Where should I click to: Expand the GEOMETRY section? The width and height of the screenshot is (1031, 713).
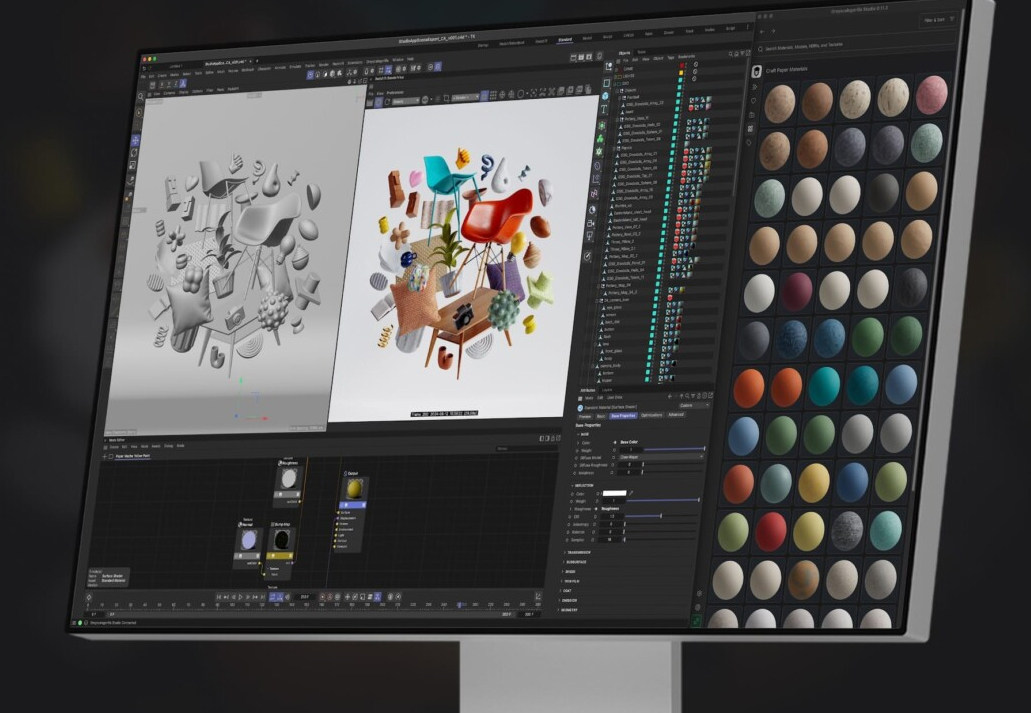click(569, 610)
